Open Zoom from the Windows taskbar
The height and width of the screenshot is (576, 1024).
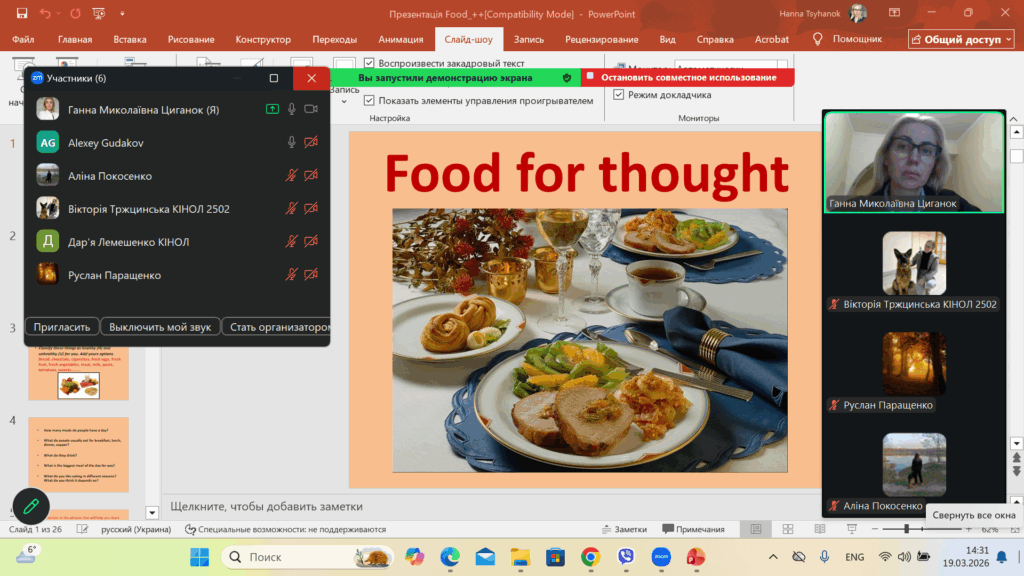pyautogui.click(x=661, y=557)
